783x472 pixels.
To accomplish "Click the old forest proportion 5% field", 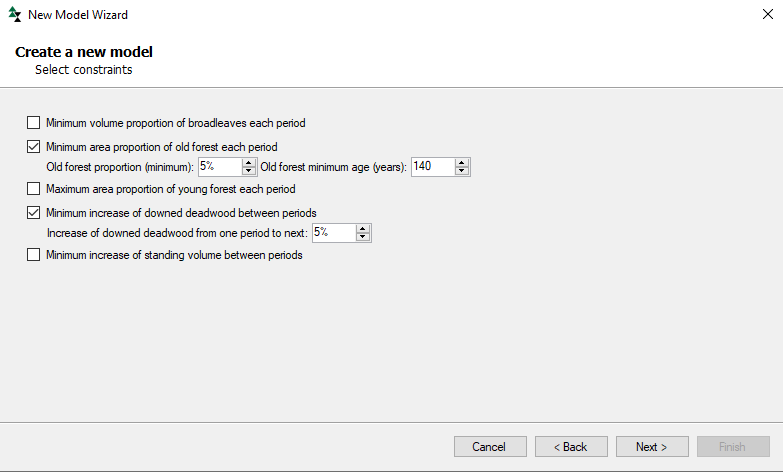I will [220, 167].
